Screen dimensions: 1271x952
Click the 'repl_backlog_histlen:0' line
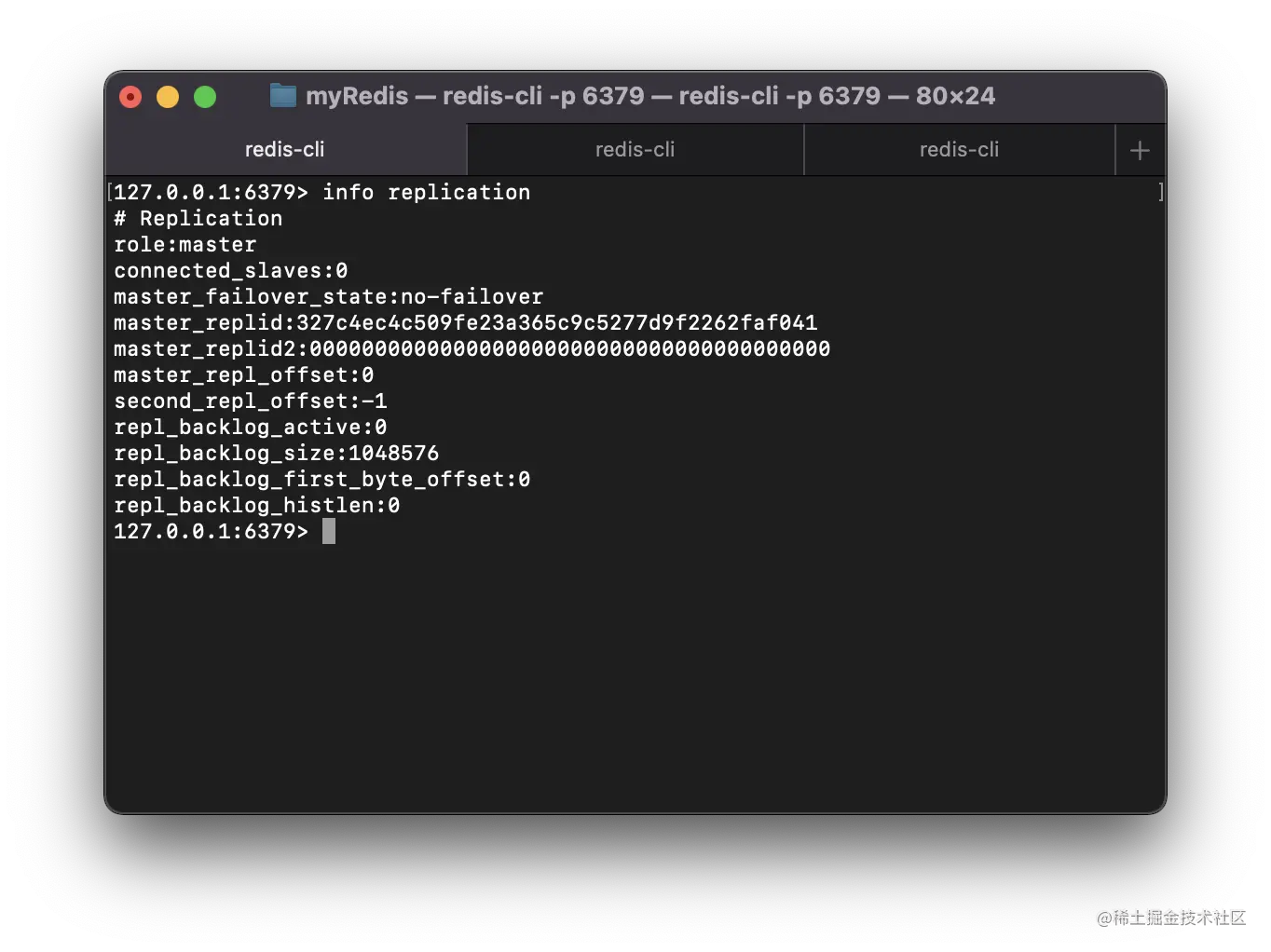[x=256, y=505]
